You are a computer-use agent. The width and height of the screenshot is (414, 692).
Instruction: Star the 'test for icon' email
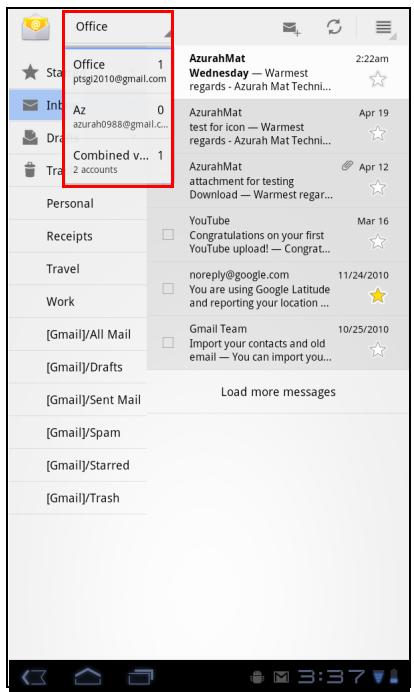[x=378, y=133]
